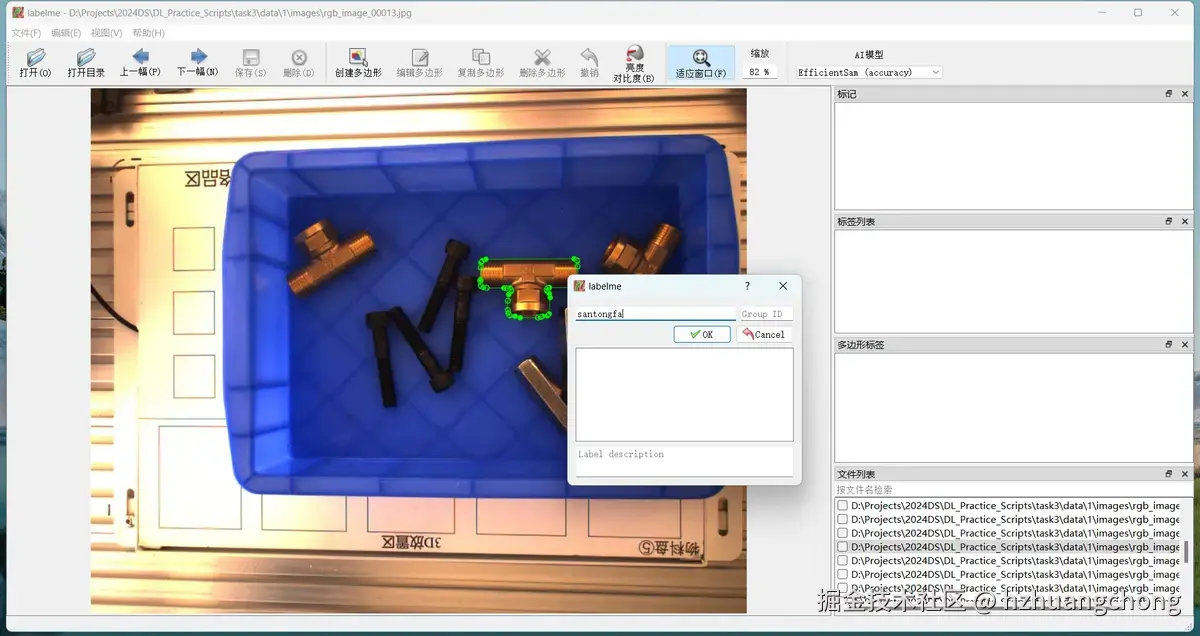Close the labelme label dialog

pyautogui.click(x=783, y=286)
